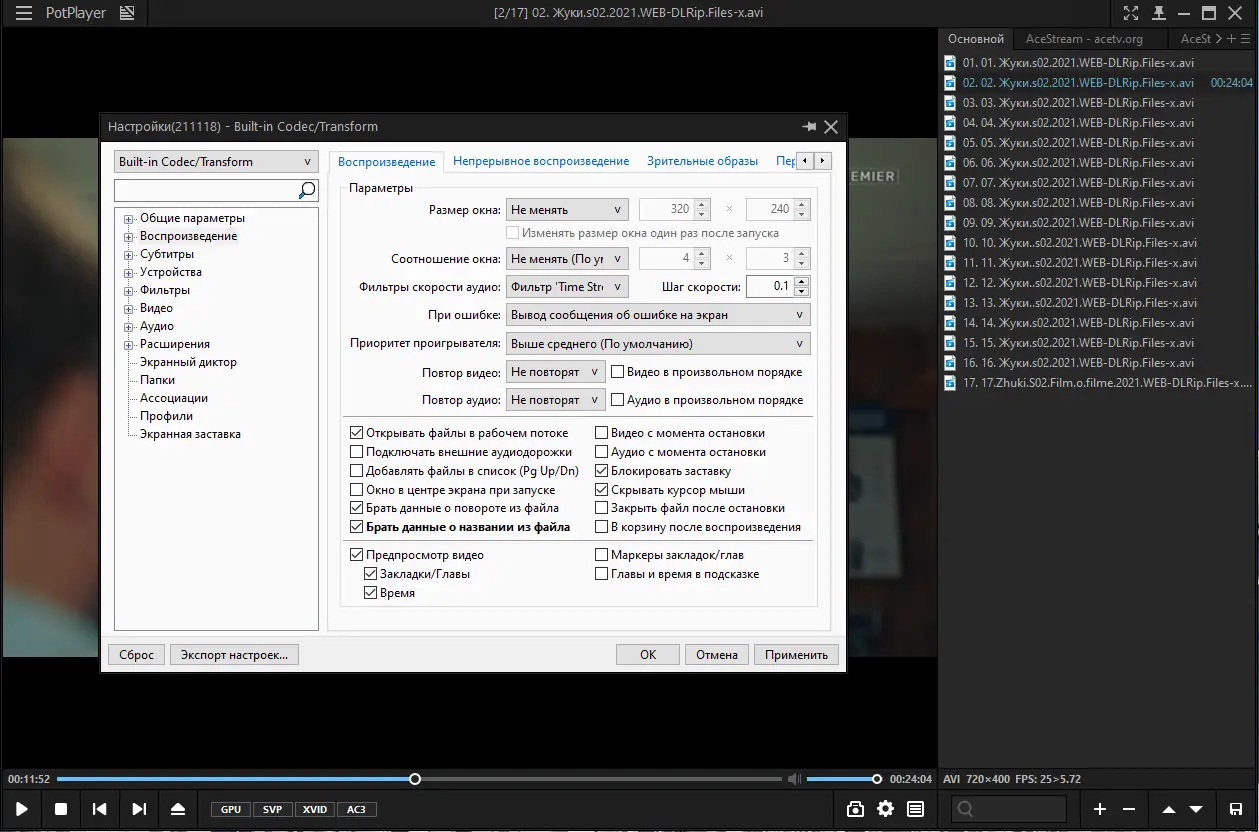Expand the 'Аудио' tree node
Image resolution: width=1259 pixels, height=832 pixels.
129,327
